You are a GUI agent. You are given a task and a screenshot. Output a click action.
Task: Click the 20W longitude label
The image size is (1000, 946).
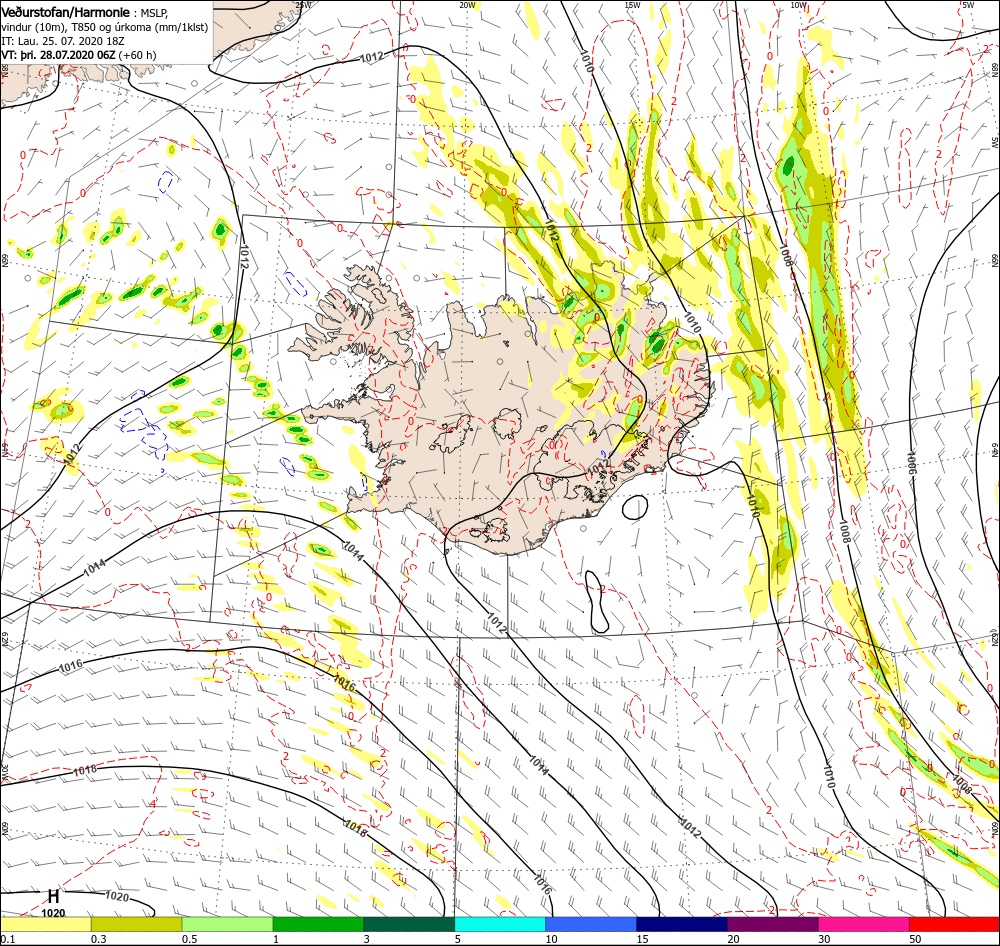(467, 4)
